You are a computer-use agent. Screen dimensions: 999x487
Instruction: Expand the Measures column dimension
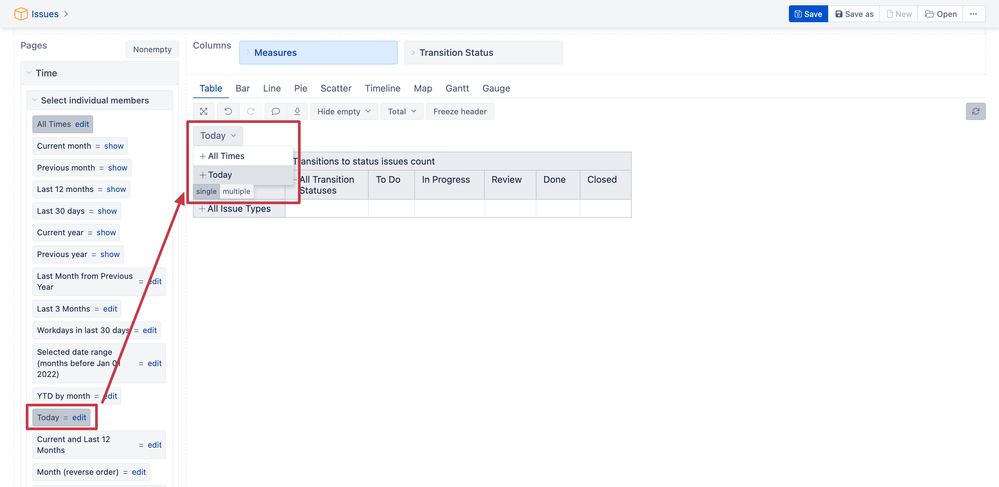[248, 53]
